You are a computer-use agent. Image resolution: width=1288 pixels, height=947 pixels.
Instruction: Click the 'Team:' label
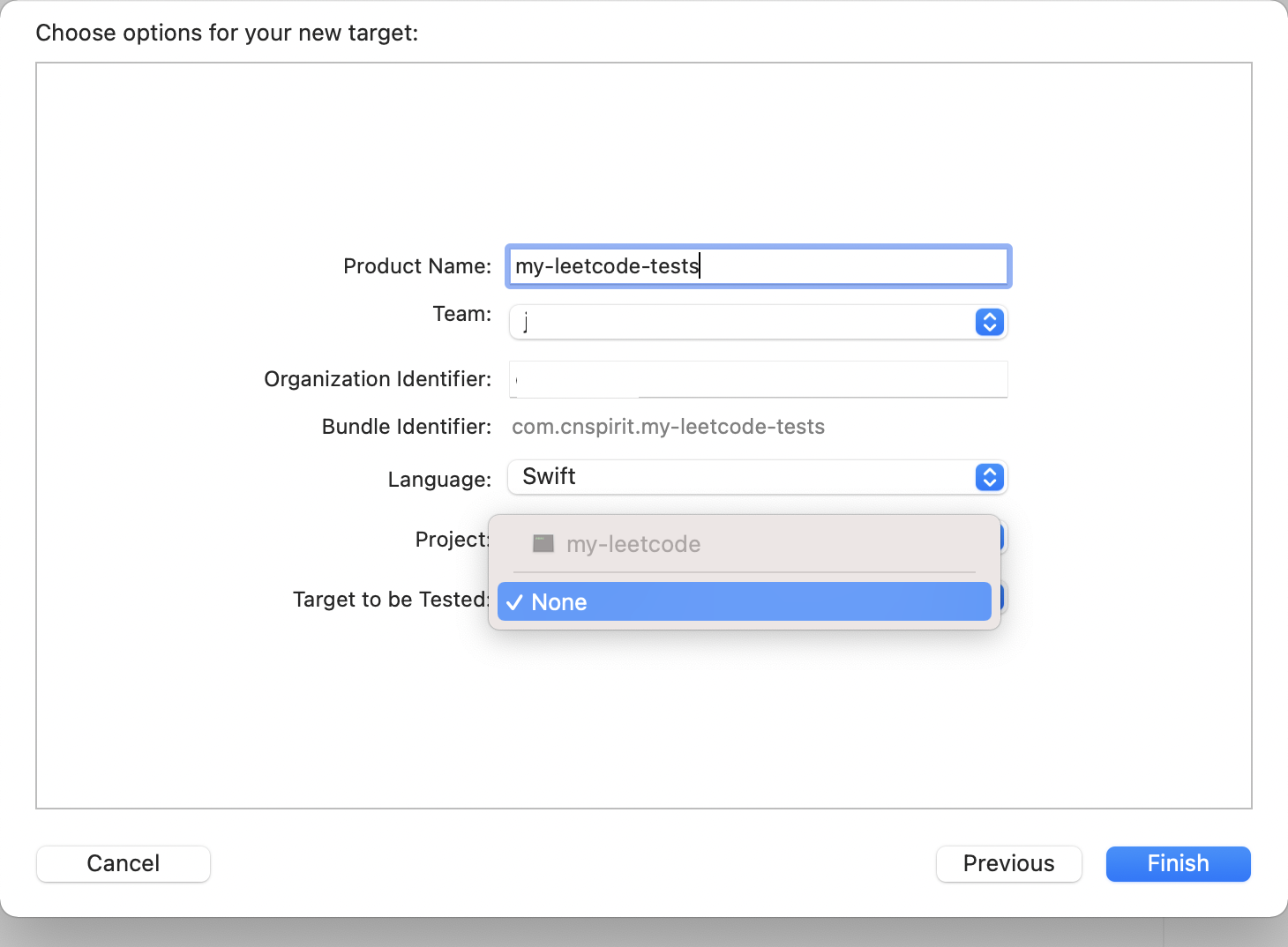[462, 314]
